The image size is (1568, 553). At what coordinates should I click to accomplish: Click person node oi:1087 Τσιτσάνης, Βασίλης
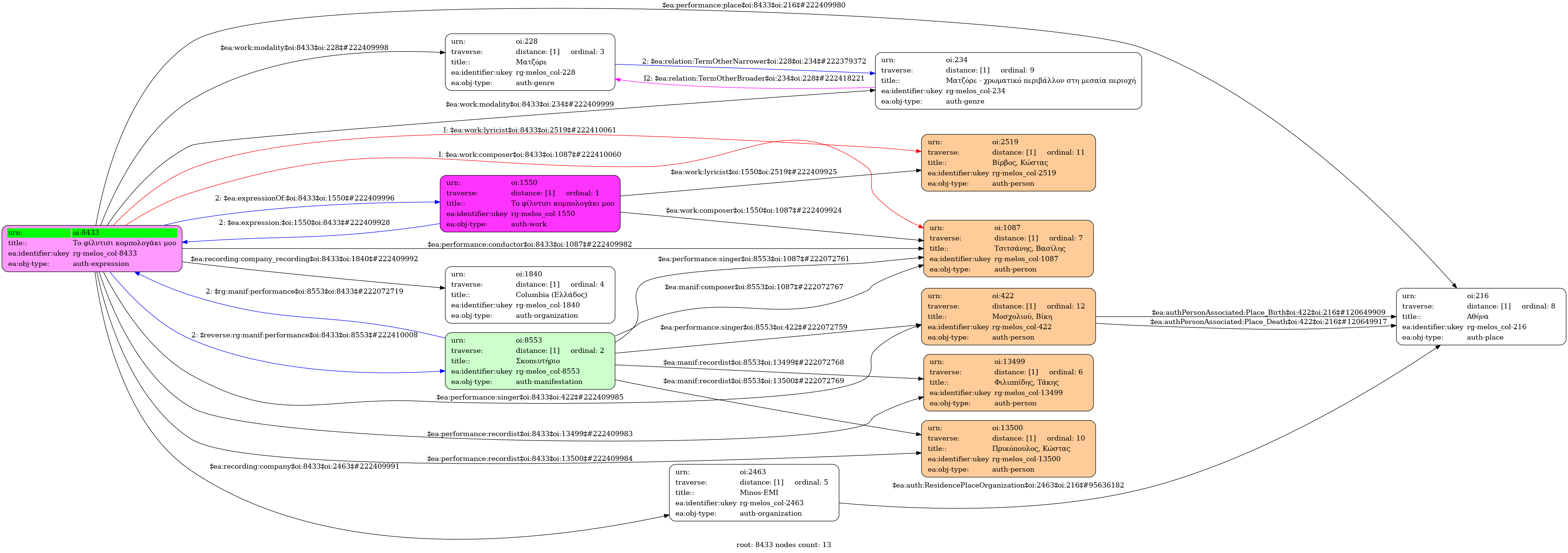pos(1008,249)
